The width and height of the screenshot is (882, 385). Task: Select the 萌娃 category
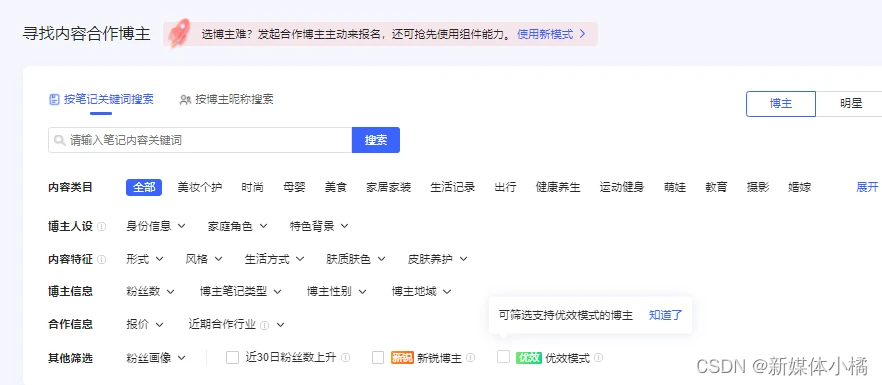674,187
